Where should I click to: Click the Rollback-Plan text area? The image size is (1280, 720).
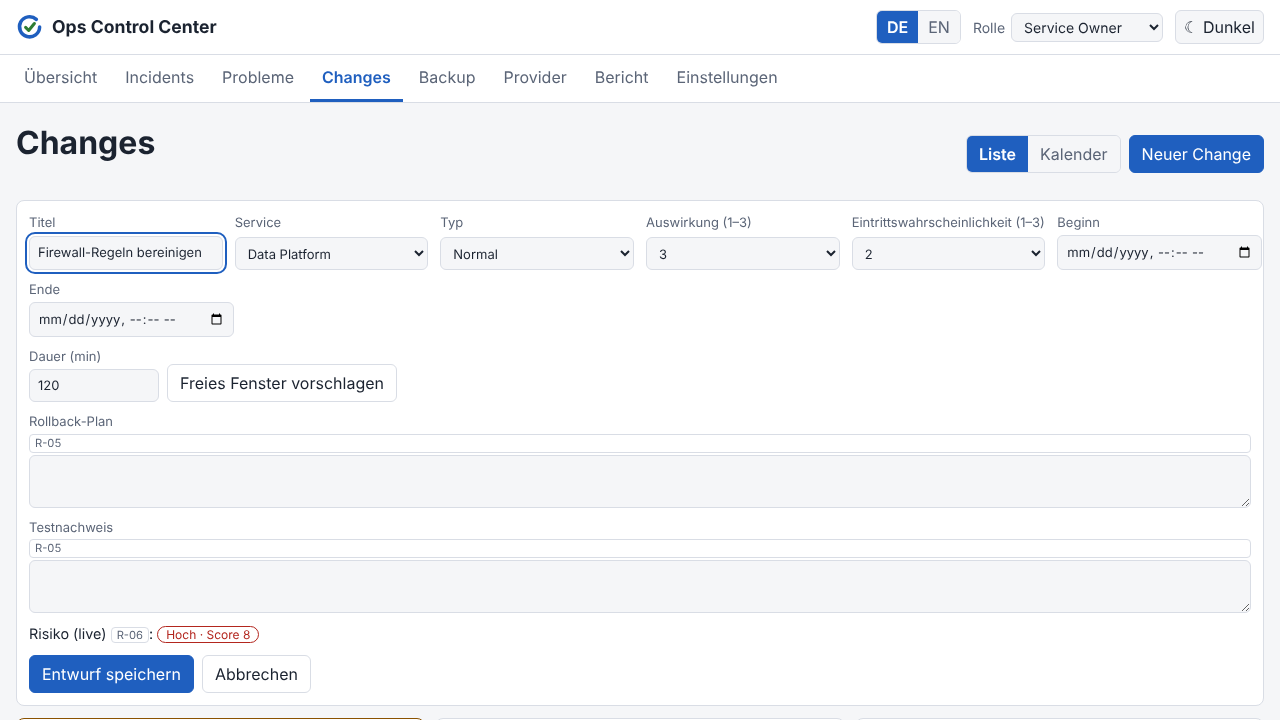point(640,481)
